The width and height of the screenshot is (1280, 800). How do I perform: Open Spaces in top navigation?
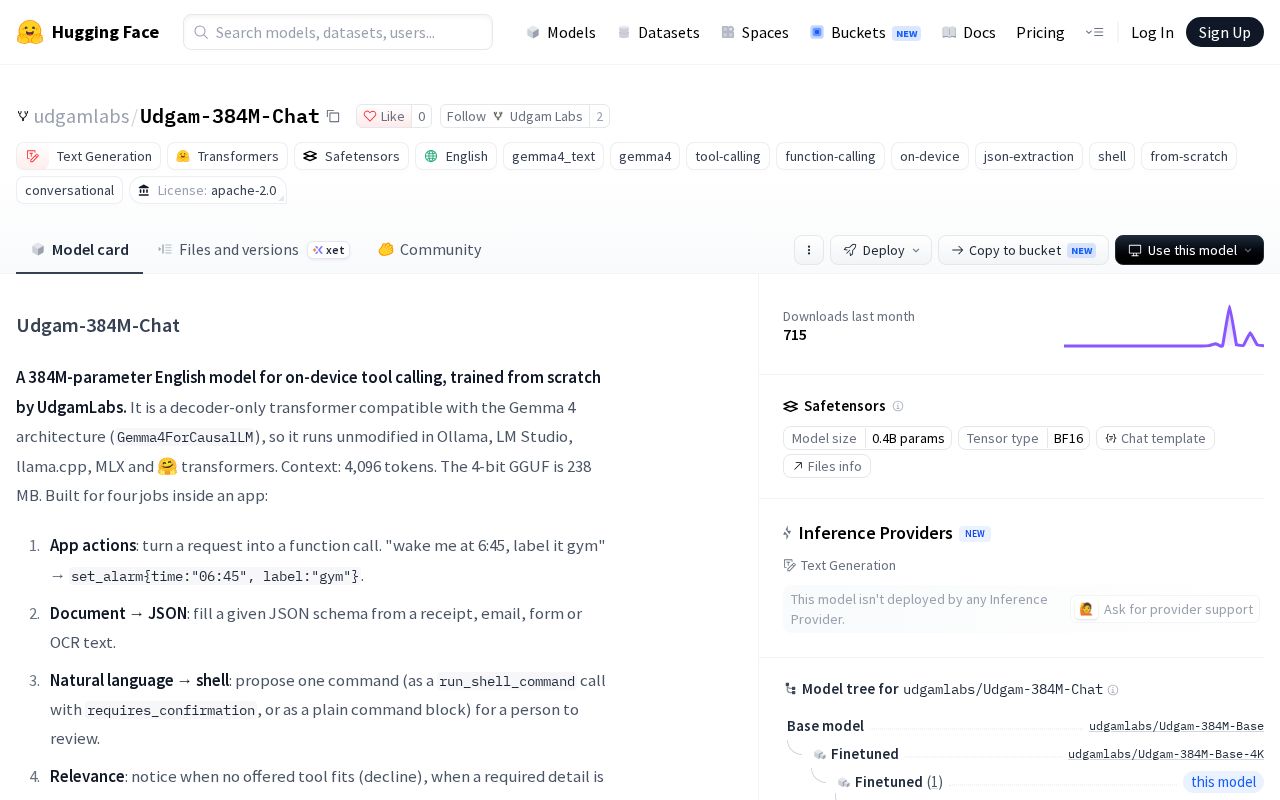tap(755, 32)
